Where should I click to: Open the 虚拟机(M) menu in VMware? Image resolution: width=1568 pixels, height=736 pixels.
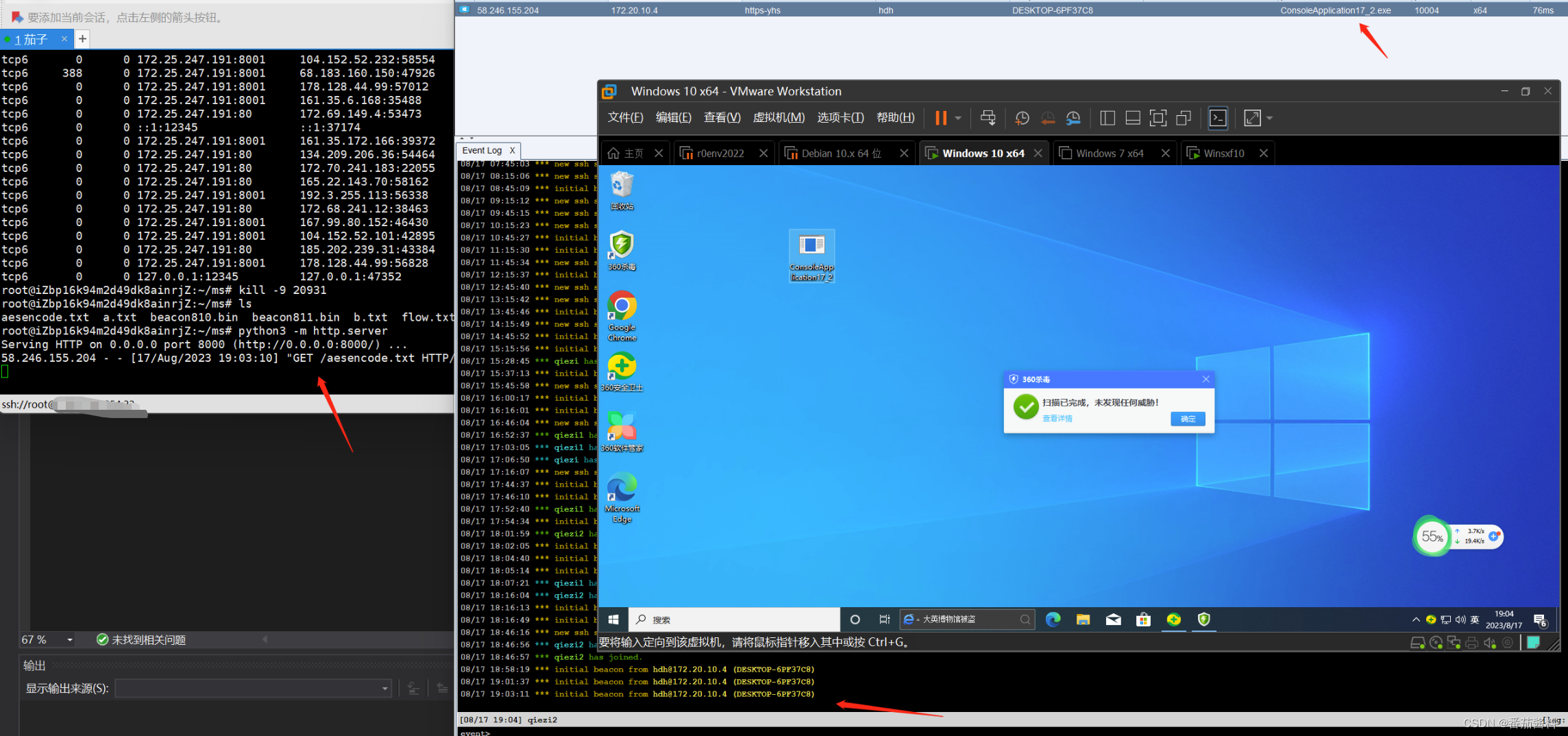pyautogui.click(x=779, y=118)
